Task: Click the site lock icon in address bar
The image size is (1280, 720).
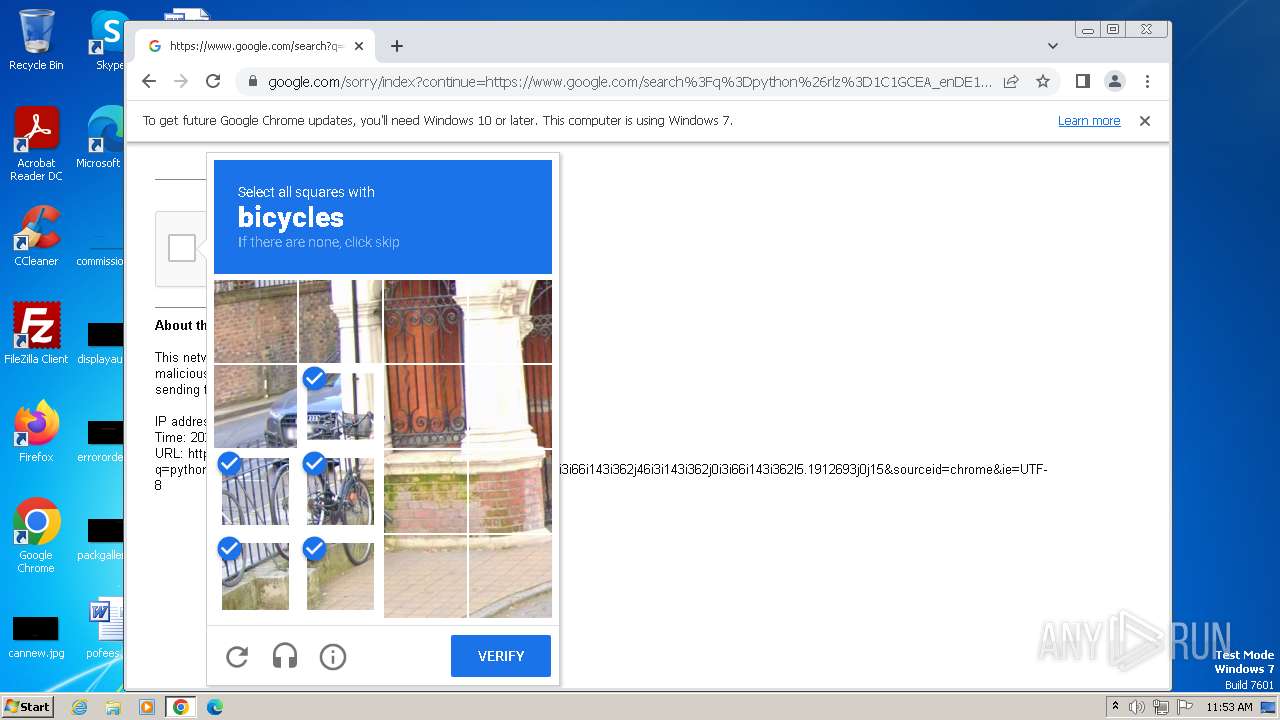Action: (252, 82)
